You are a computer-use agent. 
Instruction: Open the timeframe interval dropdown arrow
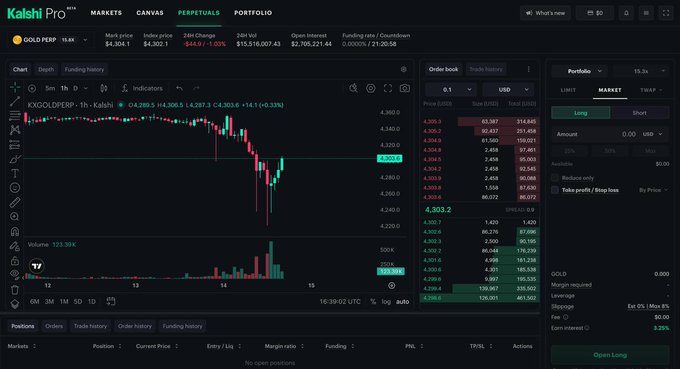click(x=85, y=88)
